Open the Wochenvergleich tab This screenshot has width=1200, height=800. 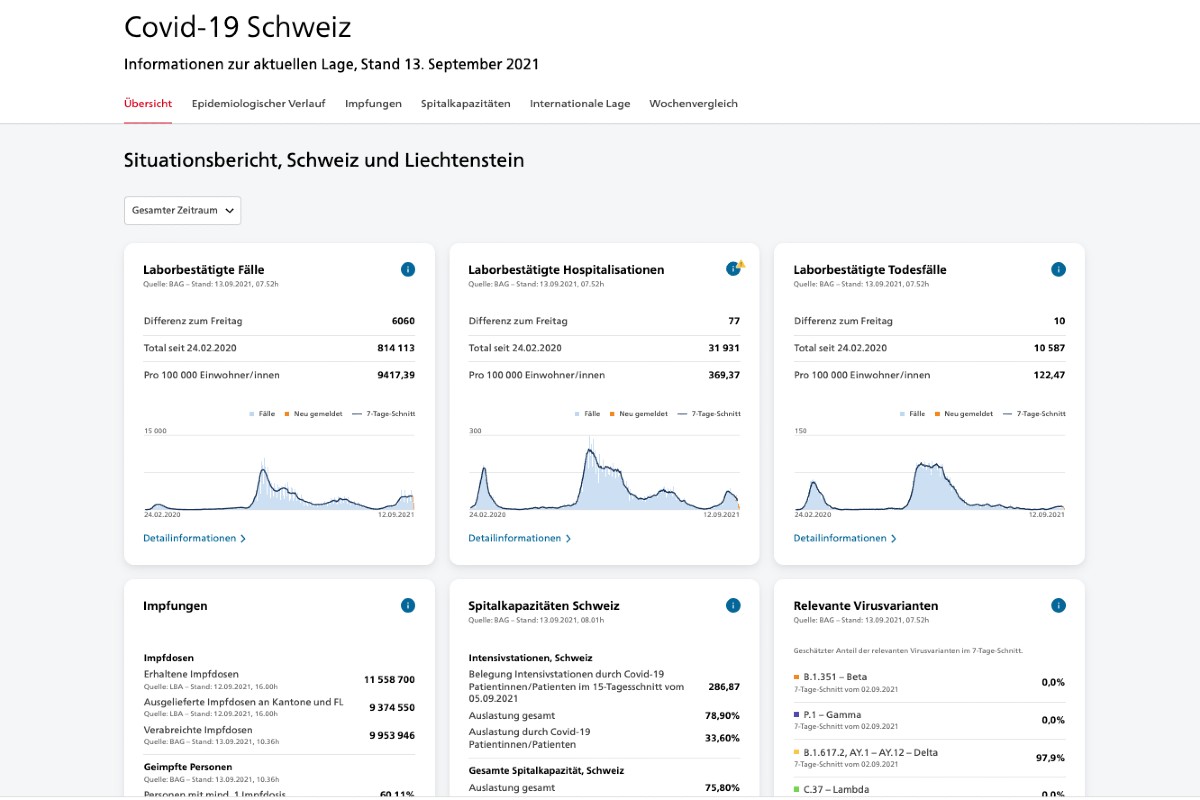pyautogui.click(x=693, y=103)
